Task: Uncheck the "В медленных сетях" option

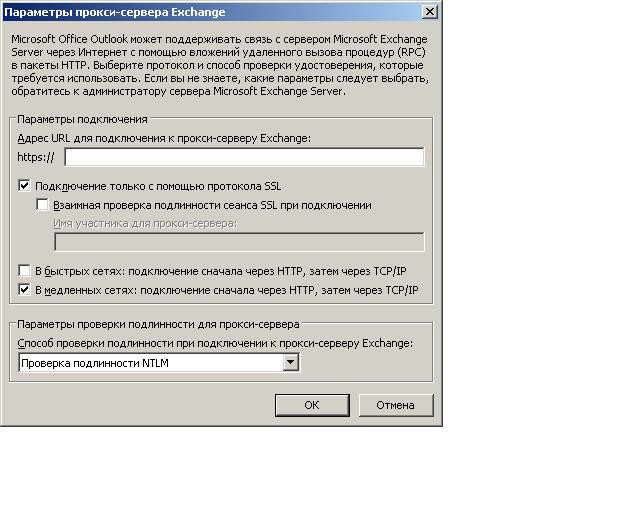Action: [x=25, y=290]
